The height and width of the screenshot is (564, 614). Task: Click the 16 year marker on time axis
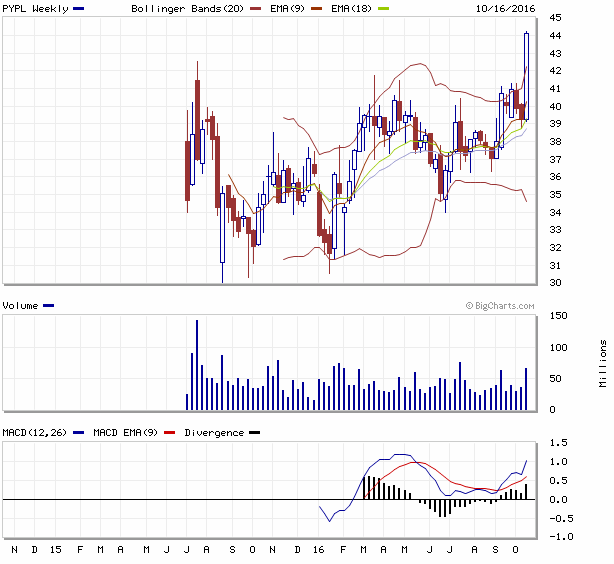coord(318,550)
